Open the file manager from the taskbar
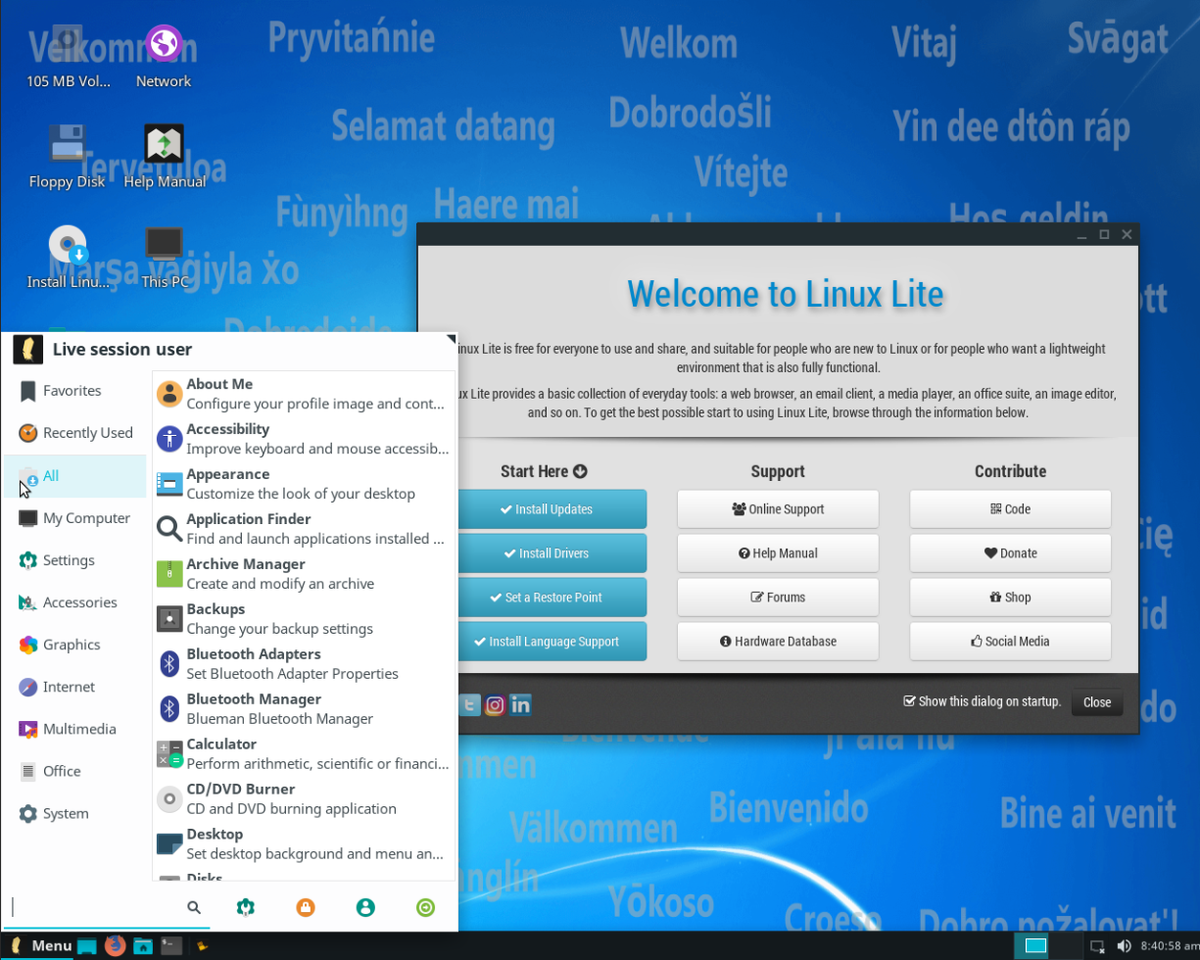This screenshot has width=1200, height=960. click(143, 945)
